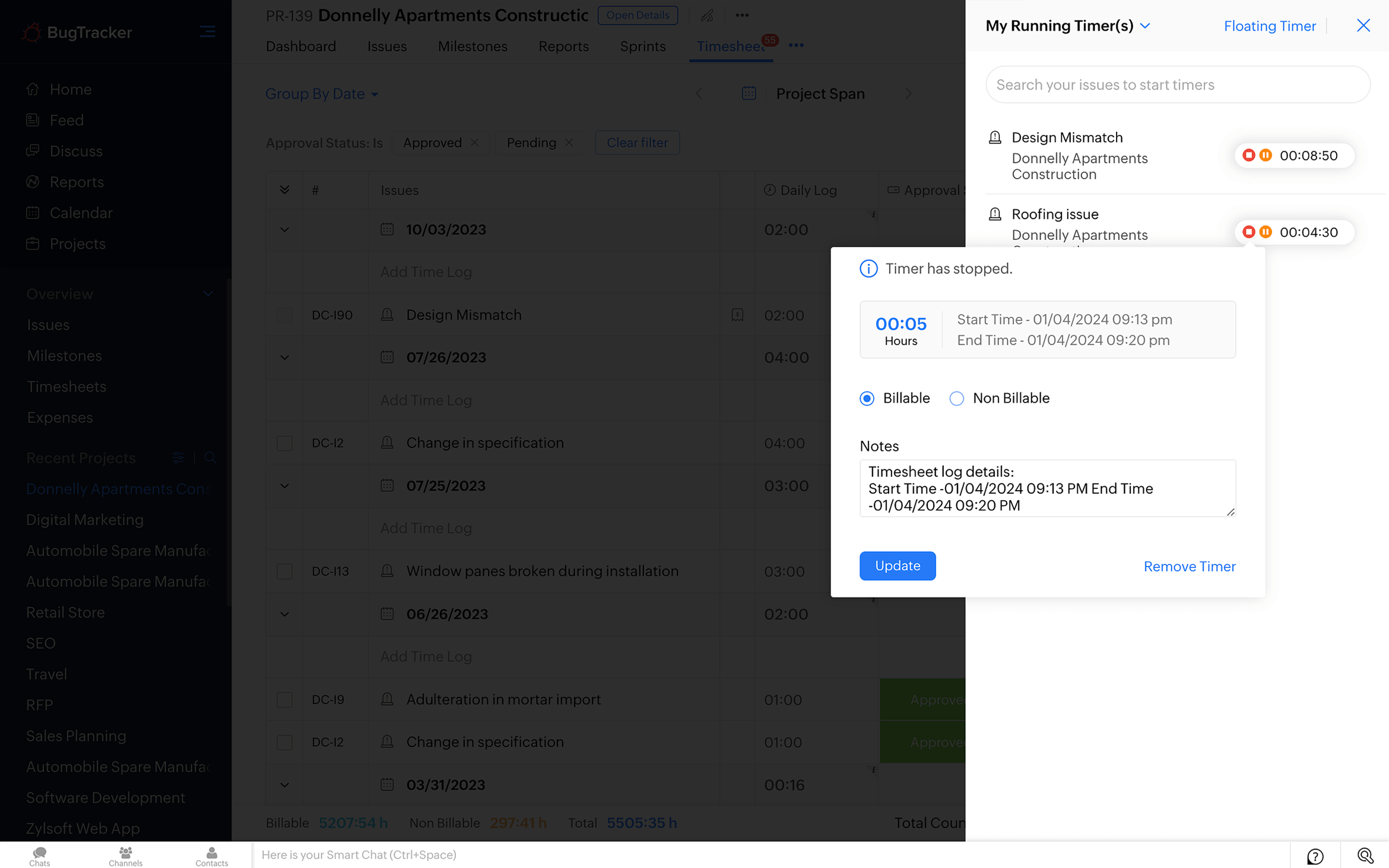This screenshot has width=1389, height=868.
Task: Click the Update button
Action: click(897, 566)
